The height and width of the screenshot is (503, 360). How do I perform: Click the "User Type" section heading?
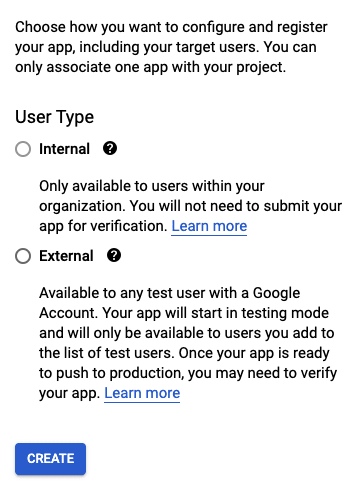[x=55, y=117]
